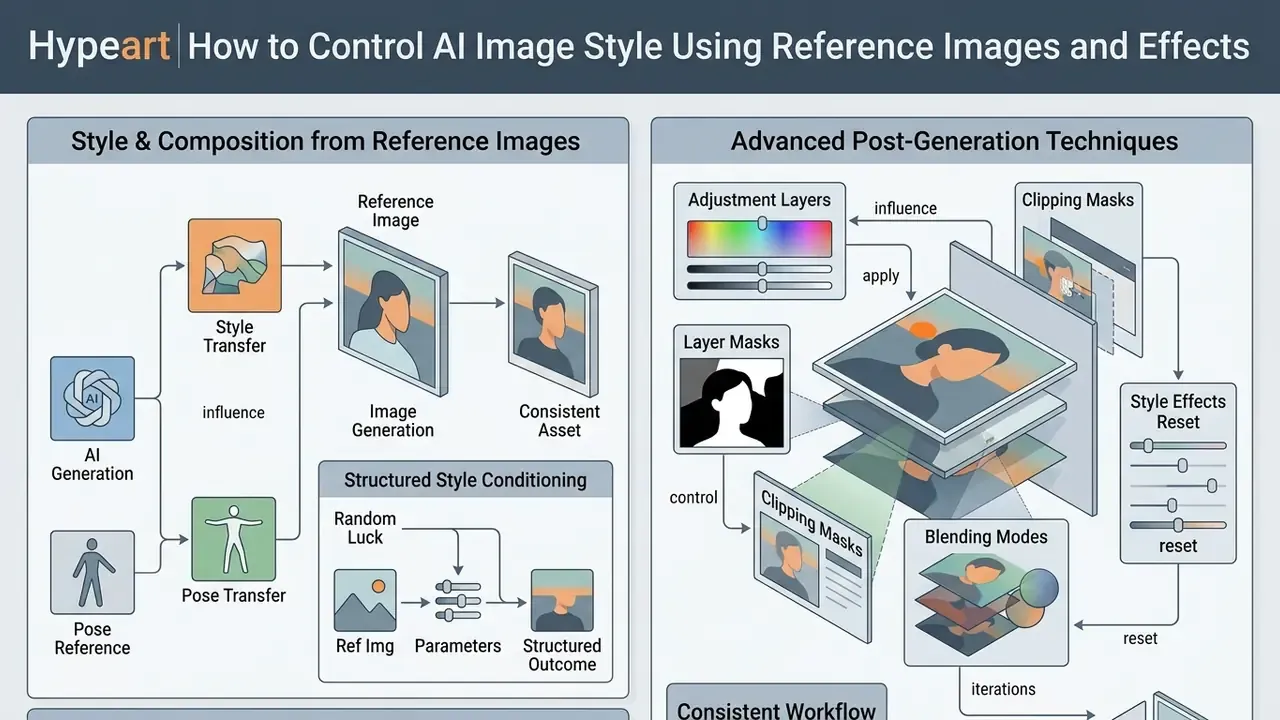Adjust the lowest slider in Adjustment Layers
This screenshot has height=720, width=1280.
coord(759,286)
